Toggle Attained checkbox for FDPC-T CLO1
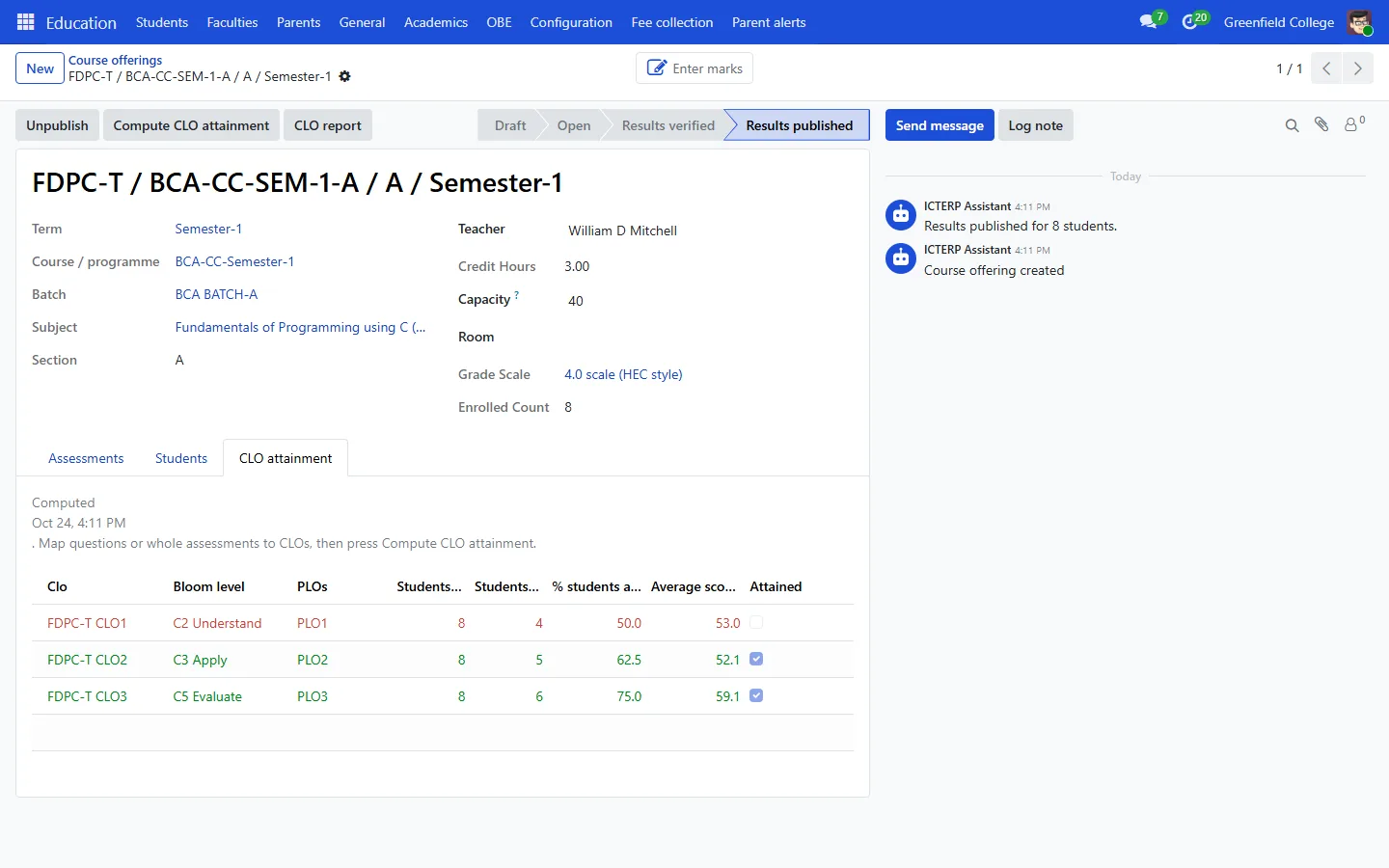The height and width of the screenshot is (868, 1389). coord(756,622)
